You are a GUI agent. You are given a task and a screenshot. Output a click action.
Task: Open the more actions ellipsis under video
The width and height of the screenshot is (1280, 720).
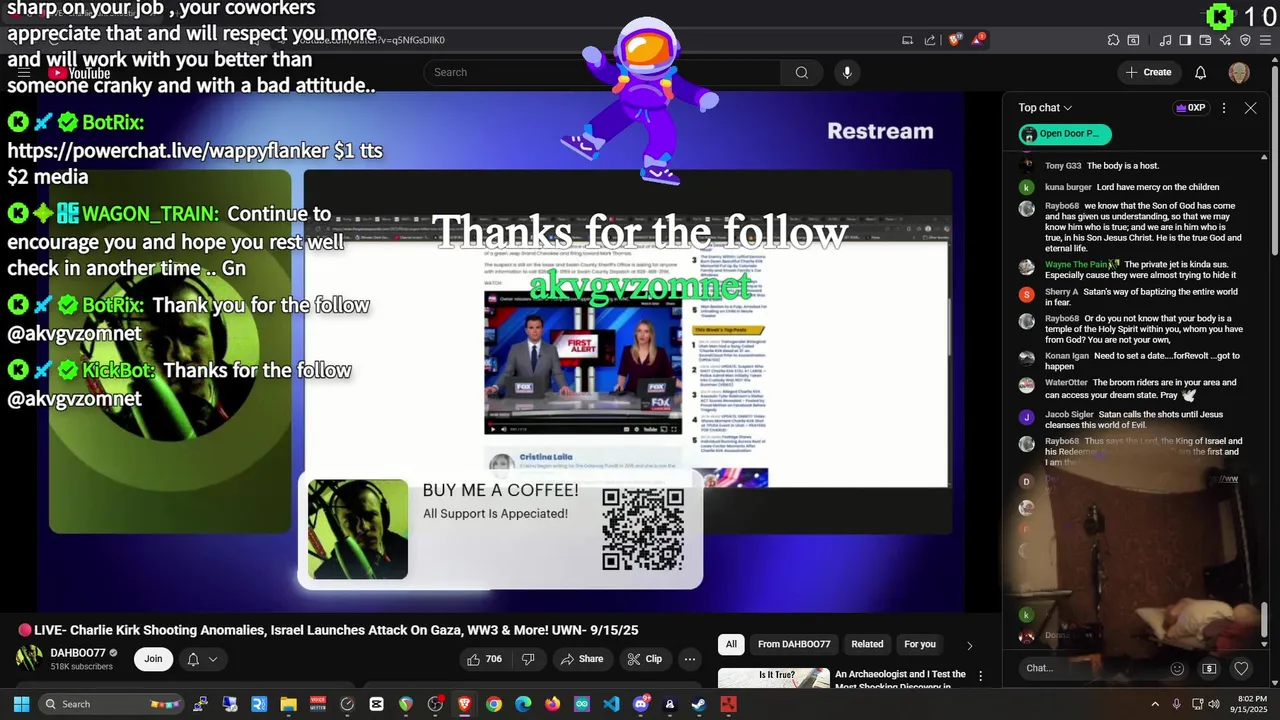click(689, 659)
